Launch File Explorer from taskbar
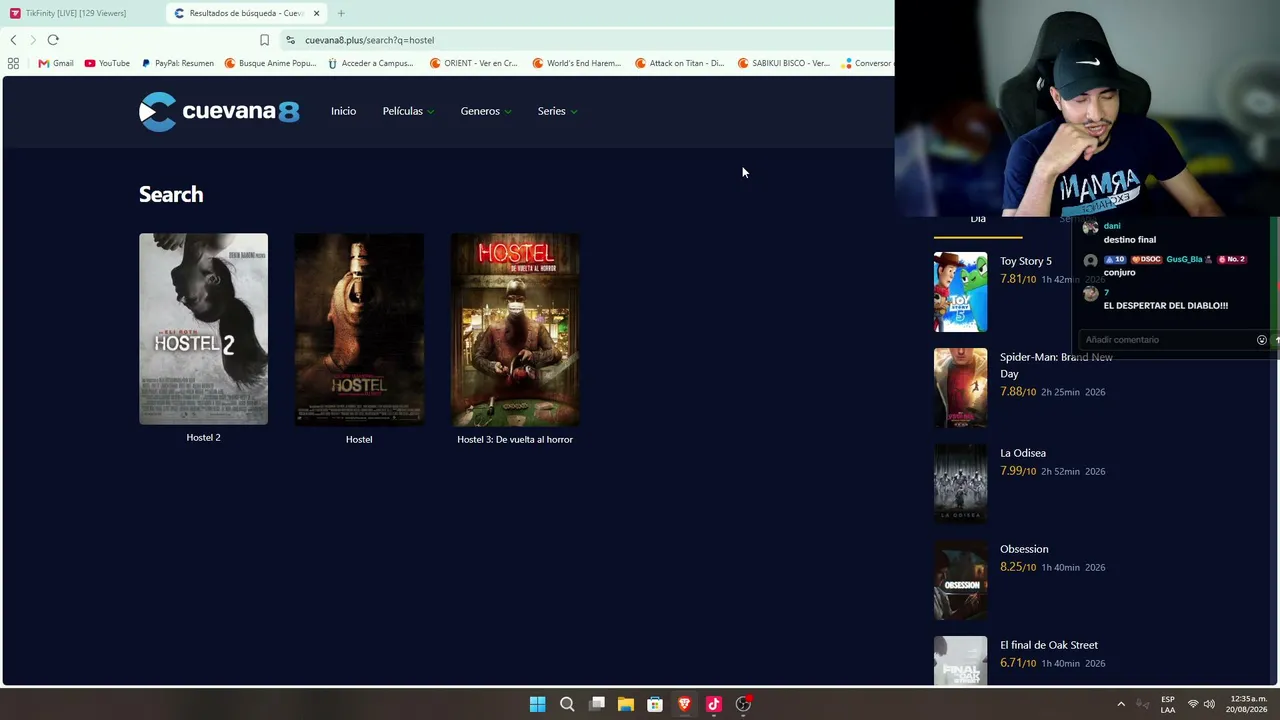The width and height of the screenshot is (1280, 720). click(x=626, y=704)
